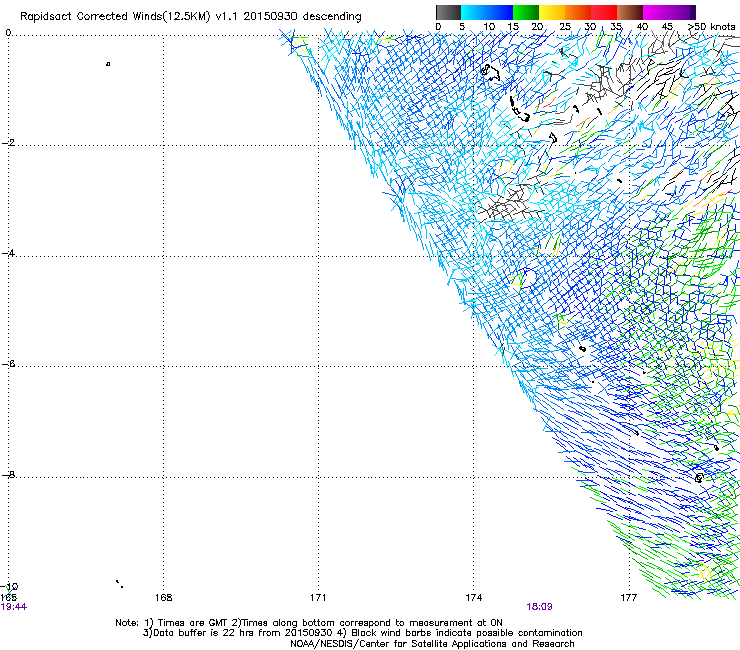Click the magenta 40-45 knots legend segment
The height and width of the screenshot is (650, 740).
(x=656, y=12)
